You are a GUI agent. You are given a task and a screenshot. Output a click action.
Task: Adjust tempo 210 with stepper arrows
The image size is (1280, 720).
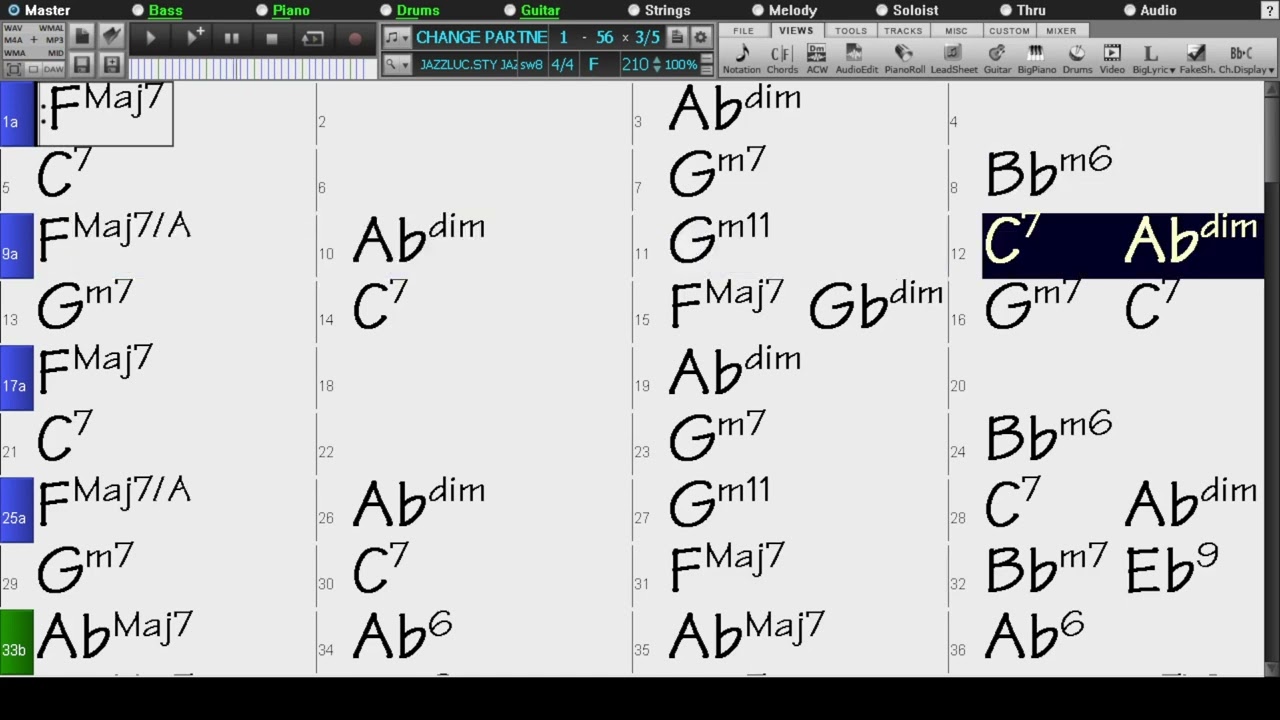(x=656, y=64)
